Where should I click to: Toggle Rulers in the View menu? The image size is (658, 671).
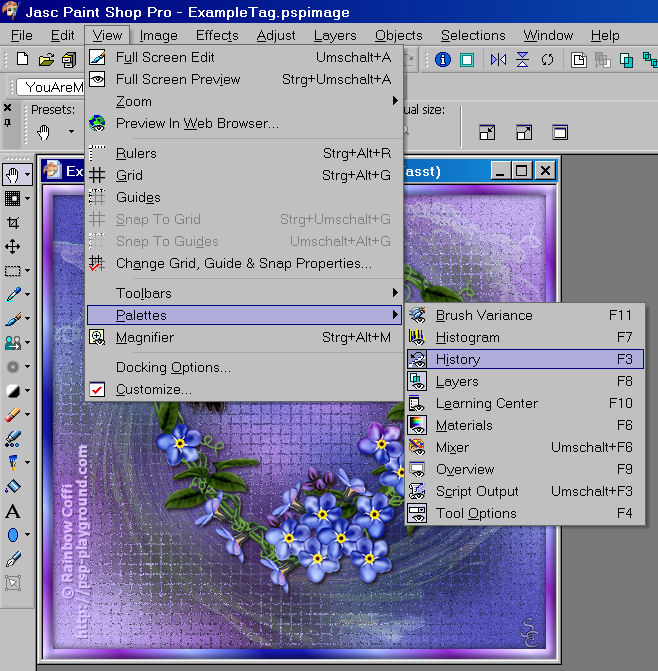(244, 153)
